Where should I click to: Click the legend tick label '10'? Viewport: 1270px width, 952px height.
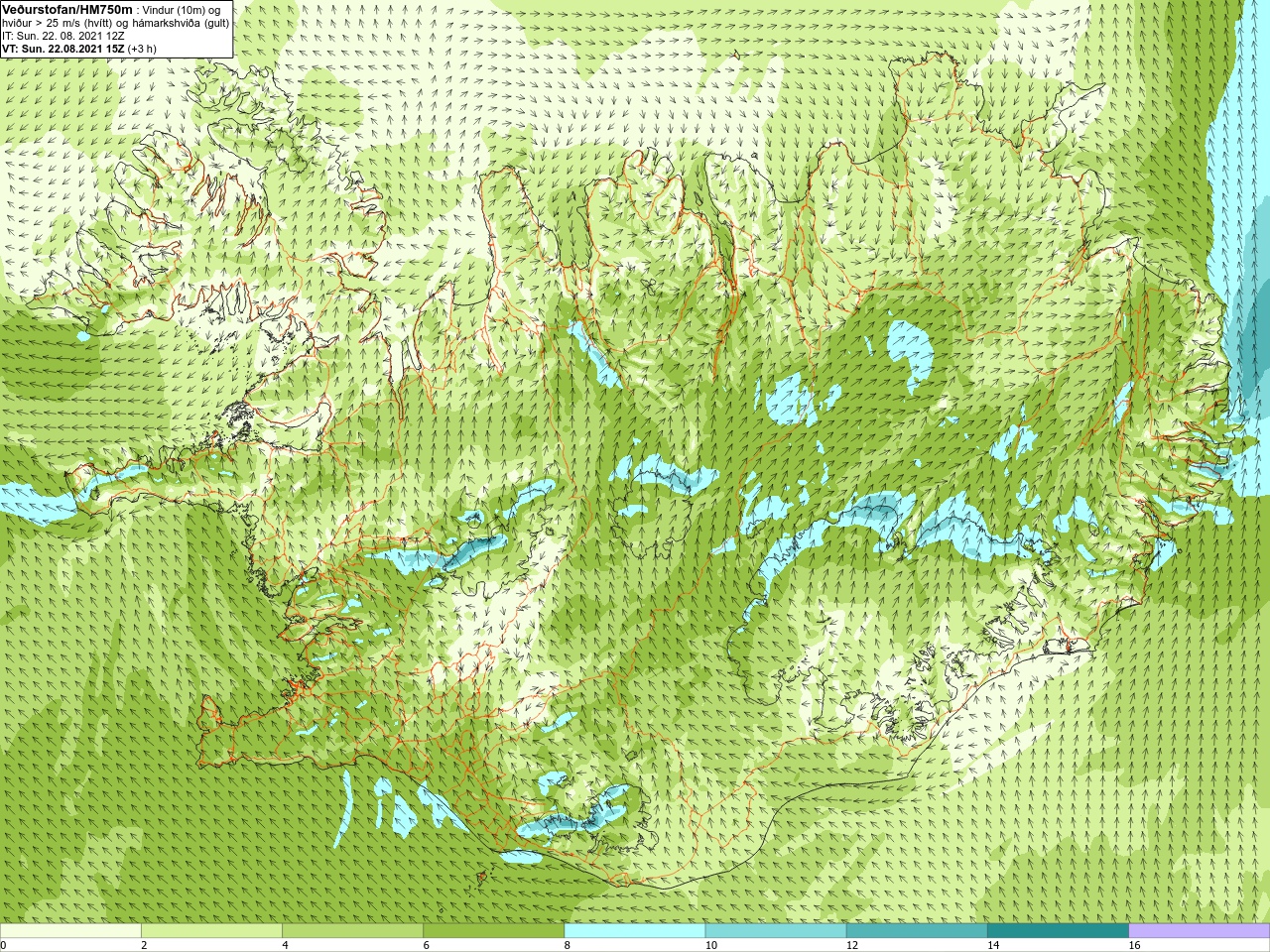click(710, 945)
